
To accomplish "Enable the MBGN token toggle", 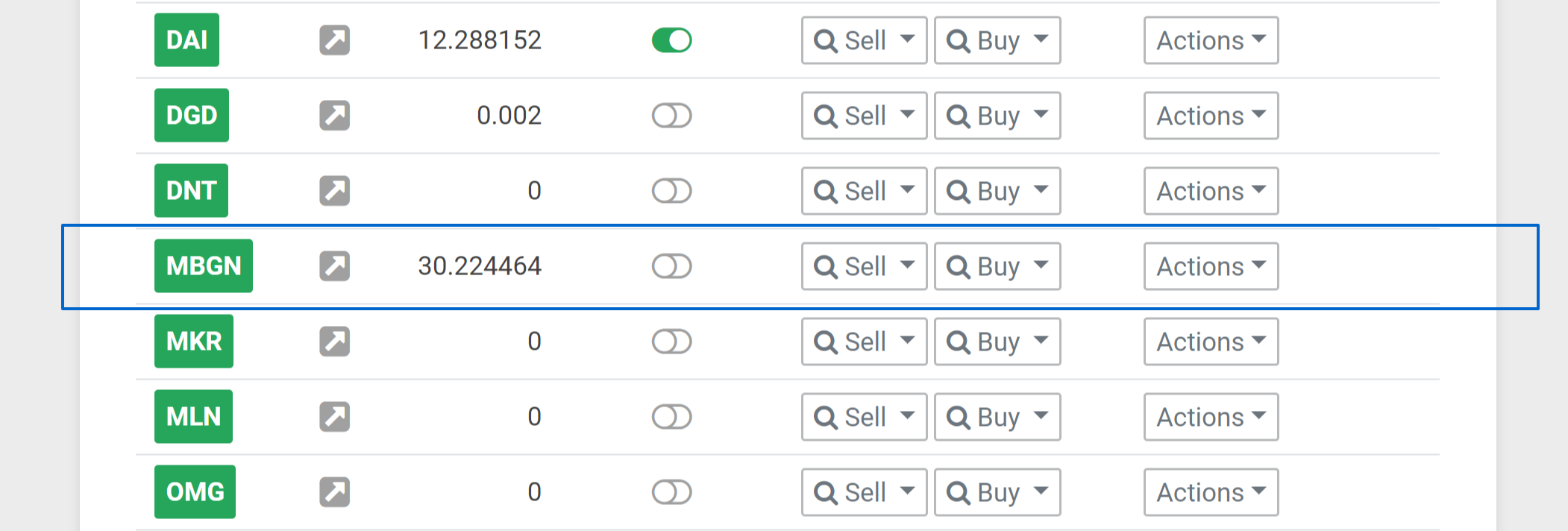I will 672,266.
